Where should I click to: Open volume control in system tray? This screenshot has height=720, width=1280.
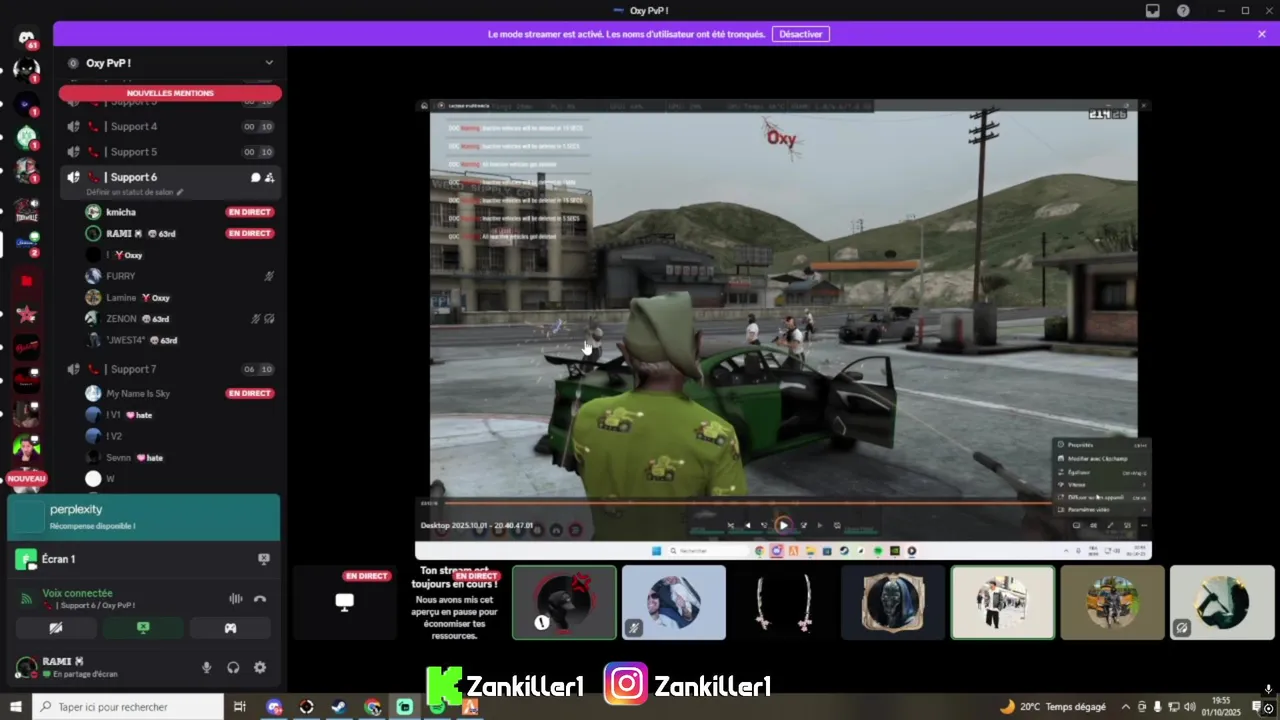1189,707
